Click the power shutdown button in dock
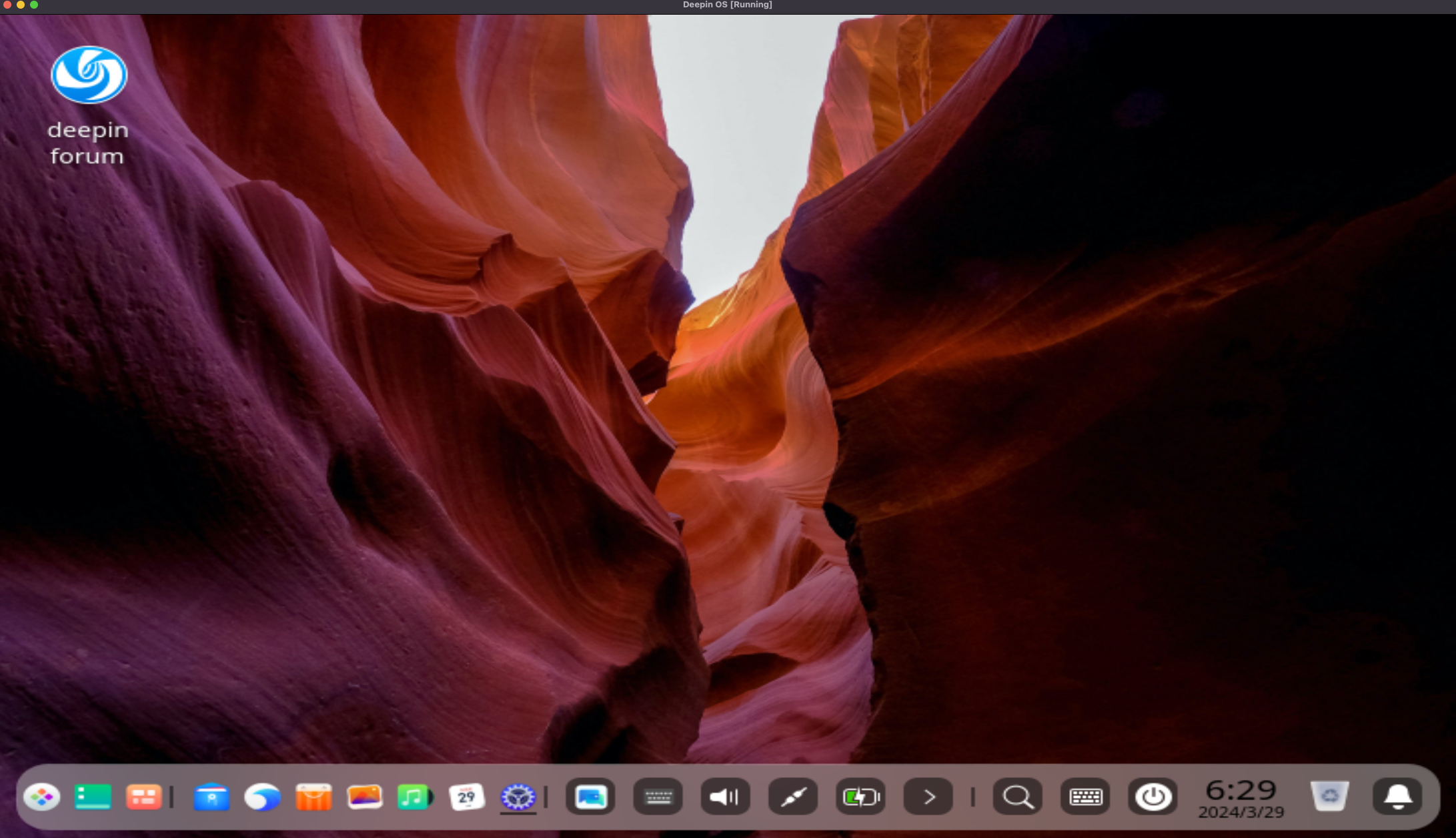This screenshot has height=838, width=1456. tap(1153, 797)
